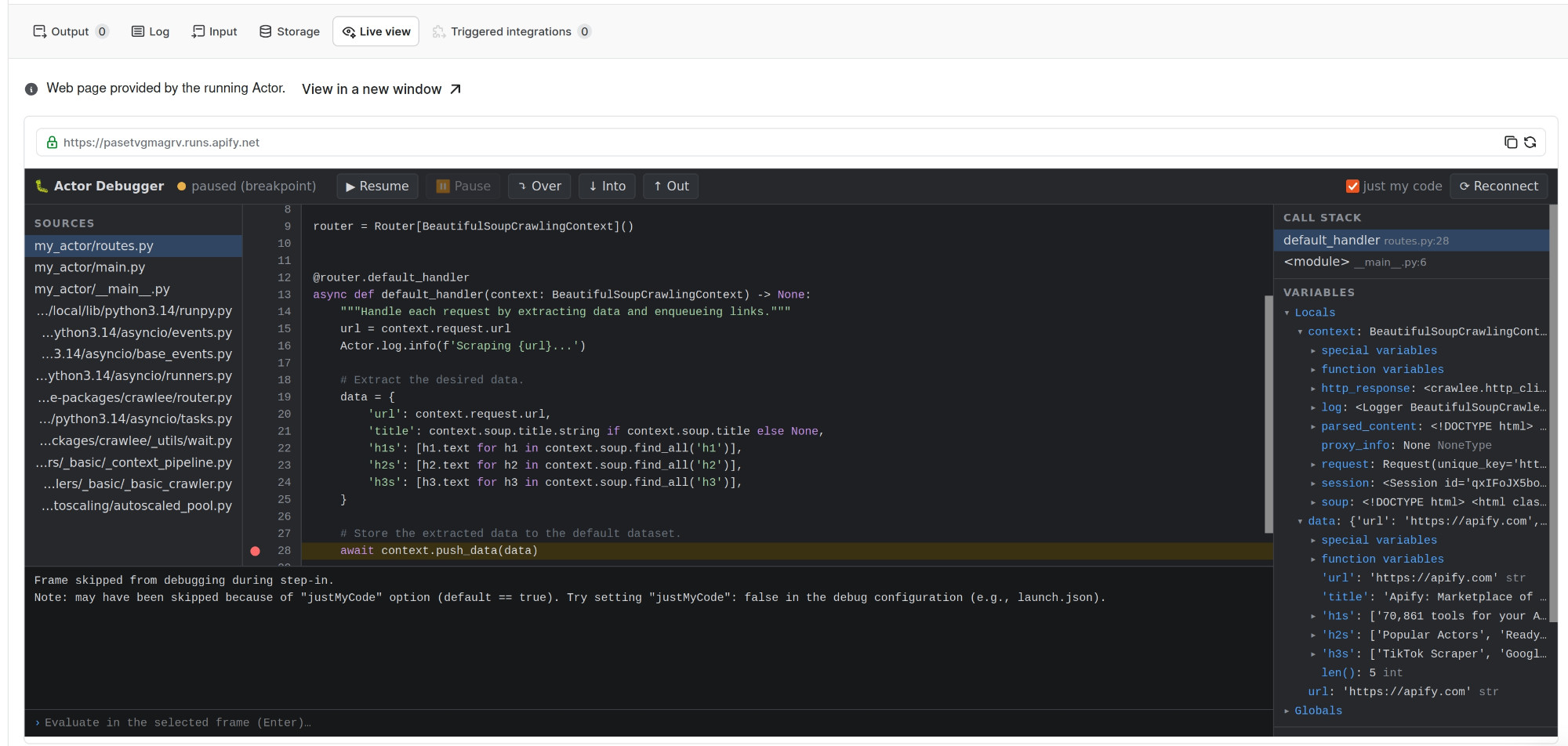Click the Resume button

click(x=377, y=186)
